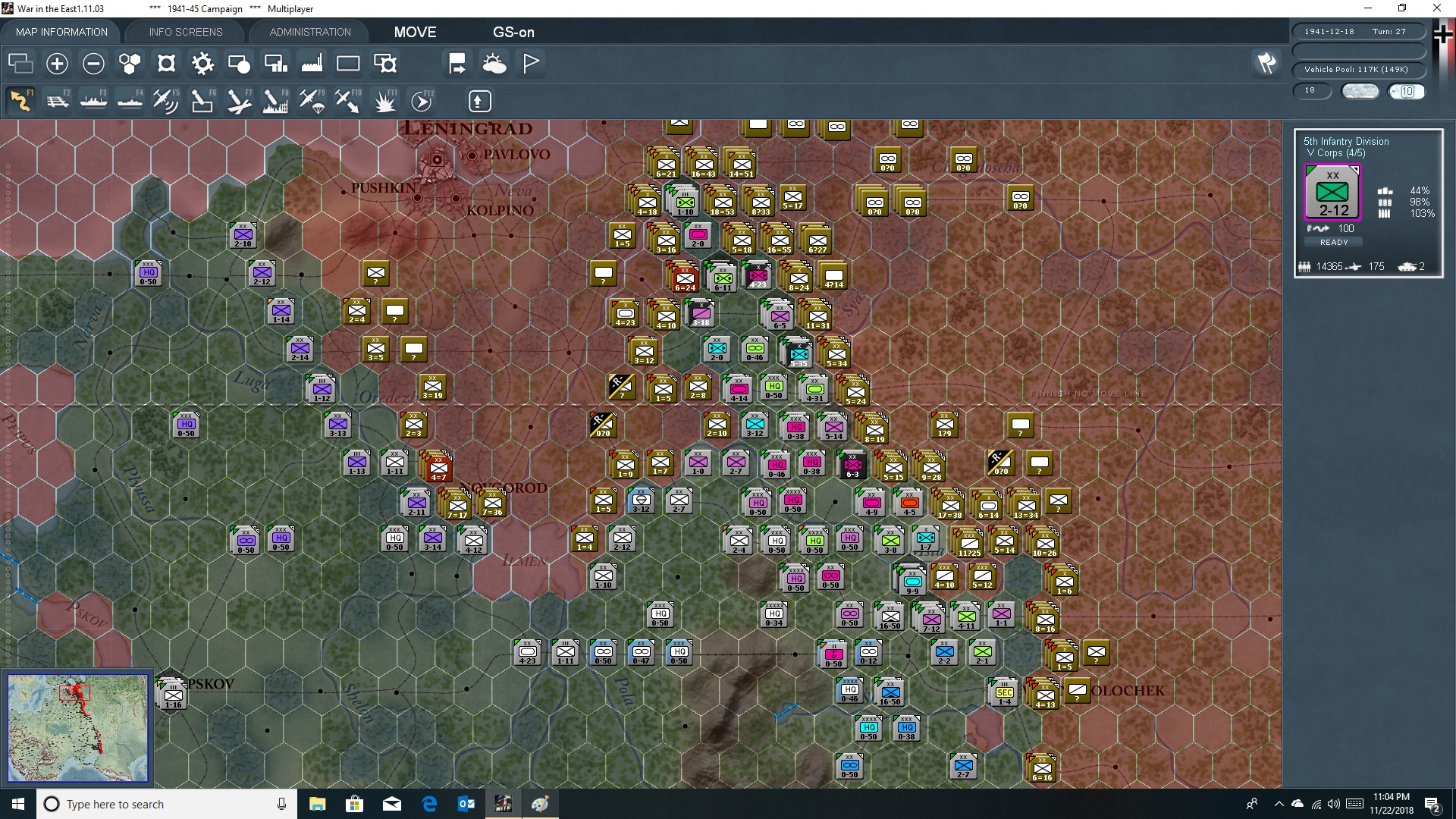This screenshot has height=819, width=1456.
Task: Open File Explorer from the taskbar
Action: click(317, 804)
